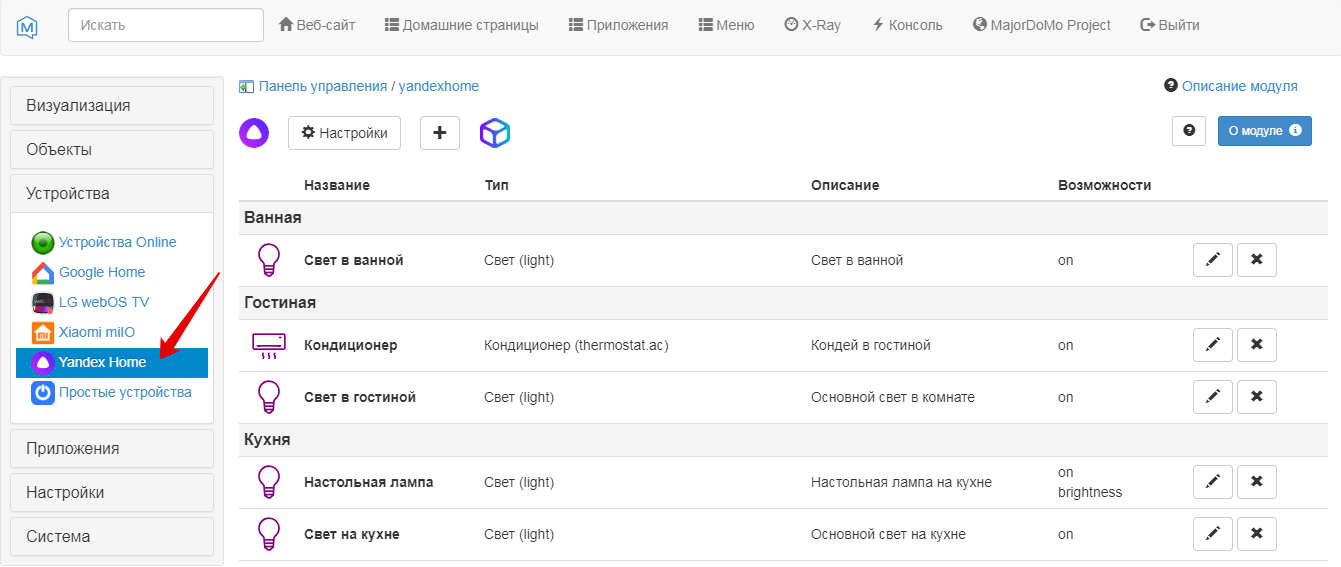Expand the Система sidebar section
Viewport: 1341px width, 567px height.
click(112, 537)
